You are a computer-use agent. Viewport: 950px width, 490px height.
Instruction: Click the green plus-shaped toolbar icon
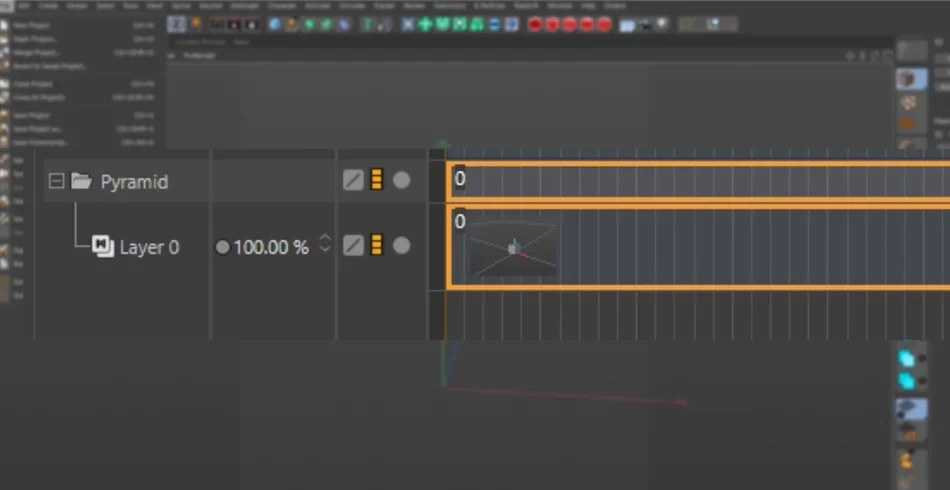tap(425, 24)
